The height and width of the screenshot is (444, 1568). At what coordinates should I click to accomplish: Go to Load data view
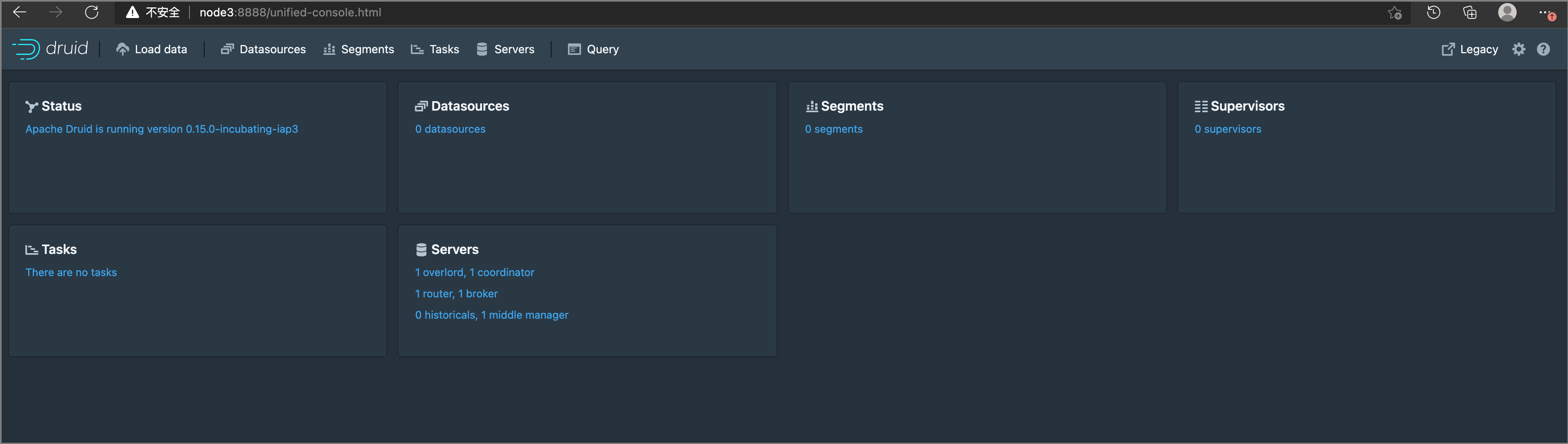click(x=151, y=49)
